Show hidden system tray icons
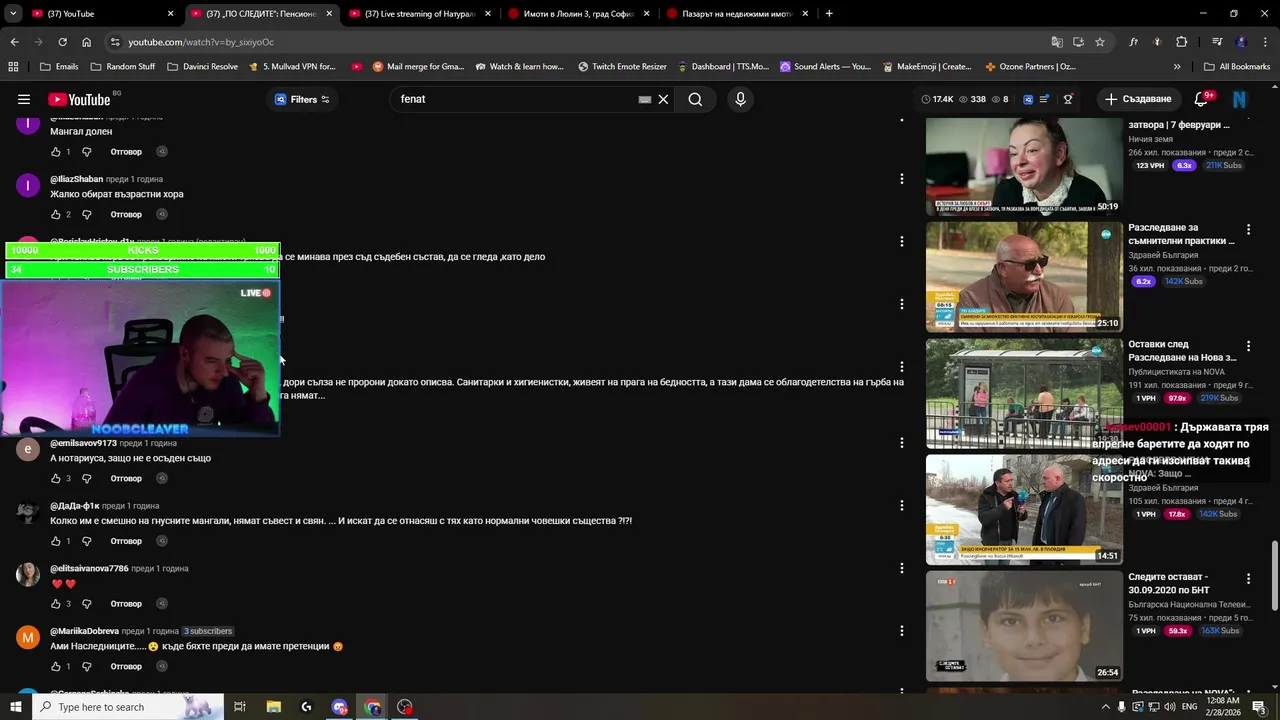The height and width of the screenshot is (720, 1280). 1105,707
